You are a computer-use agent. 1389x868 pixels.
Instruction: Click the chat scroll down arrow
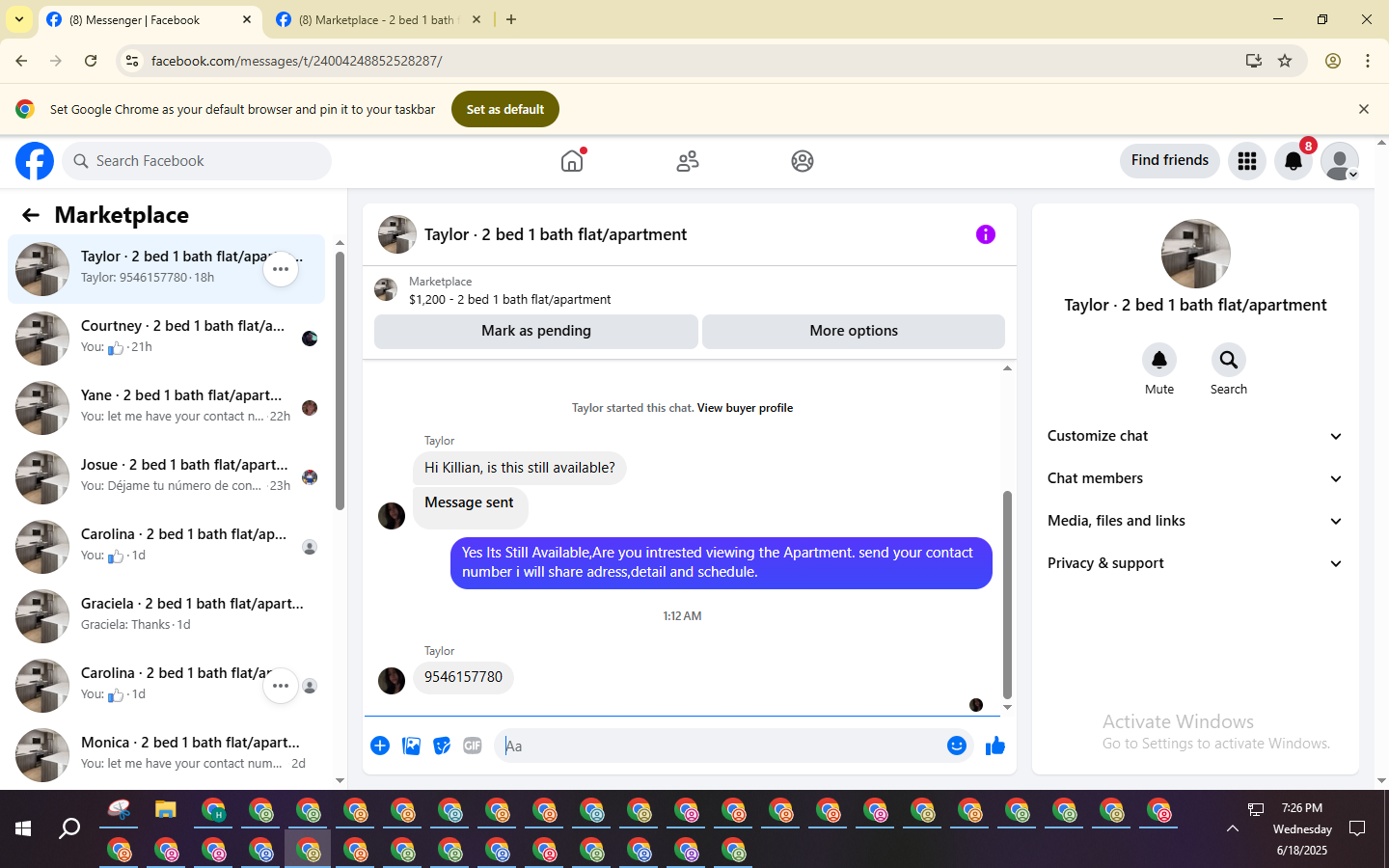[1007, 707]
